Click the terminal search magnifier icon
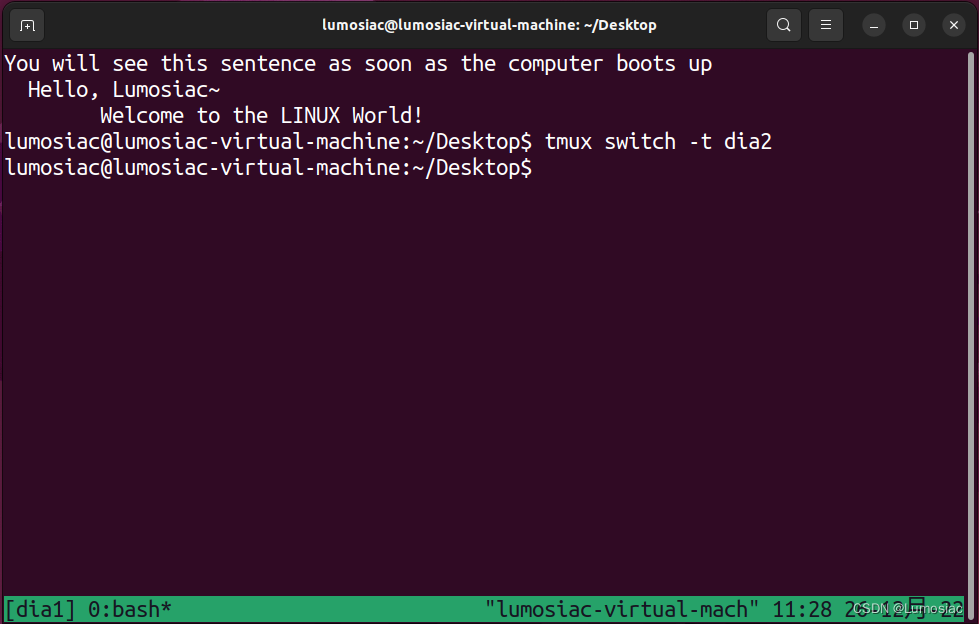Image resolution: width=979 pixels, height=624 pixels. (x=784, y=25)
